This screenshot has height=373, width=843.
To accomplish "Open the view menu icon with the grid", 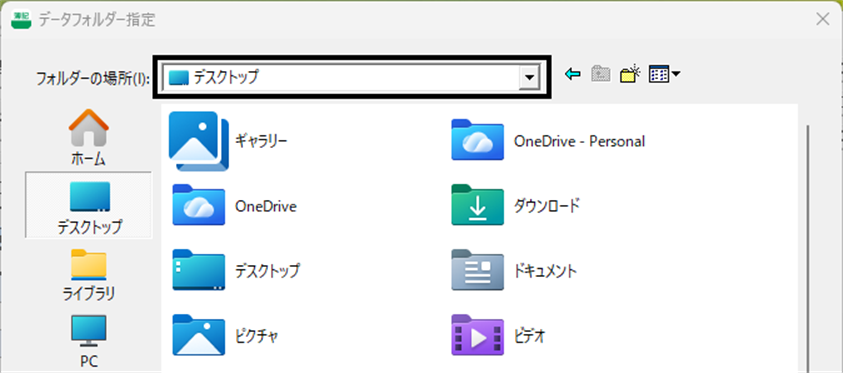I will (664, 74).
